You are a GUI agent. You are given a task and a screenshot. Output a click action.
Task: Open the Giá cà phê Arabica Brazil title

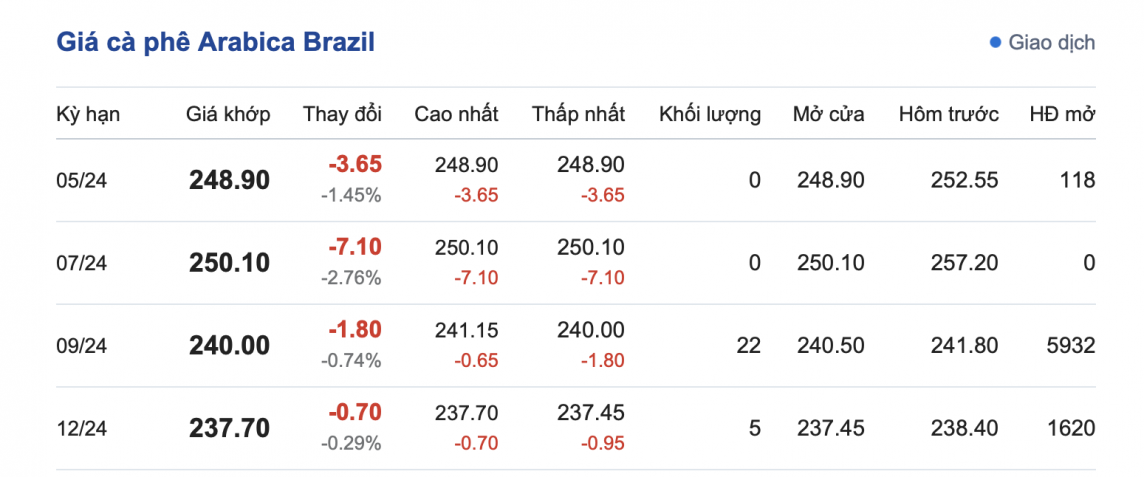(x=216, y=43)
